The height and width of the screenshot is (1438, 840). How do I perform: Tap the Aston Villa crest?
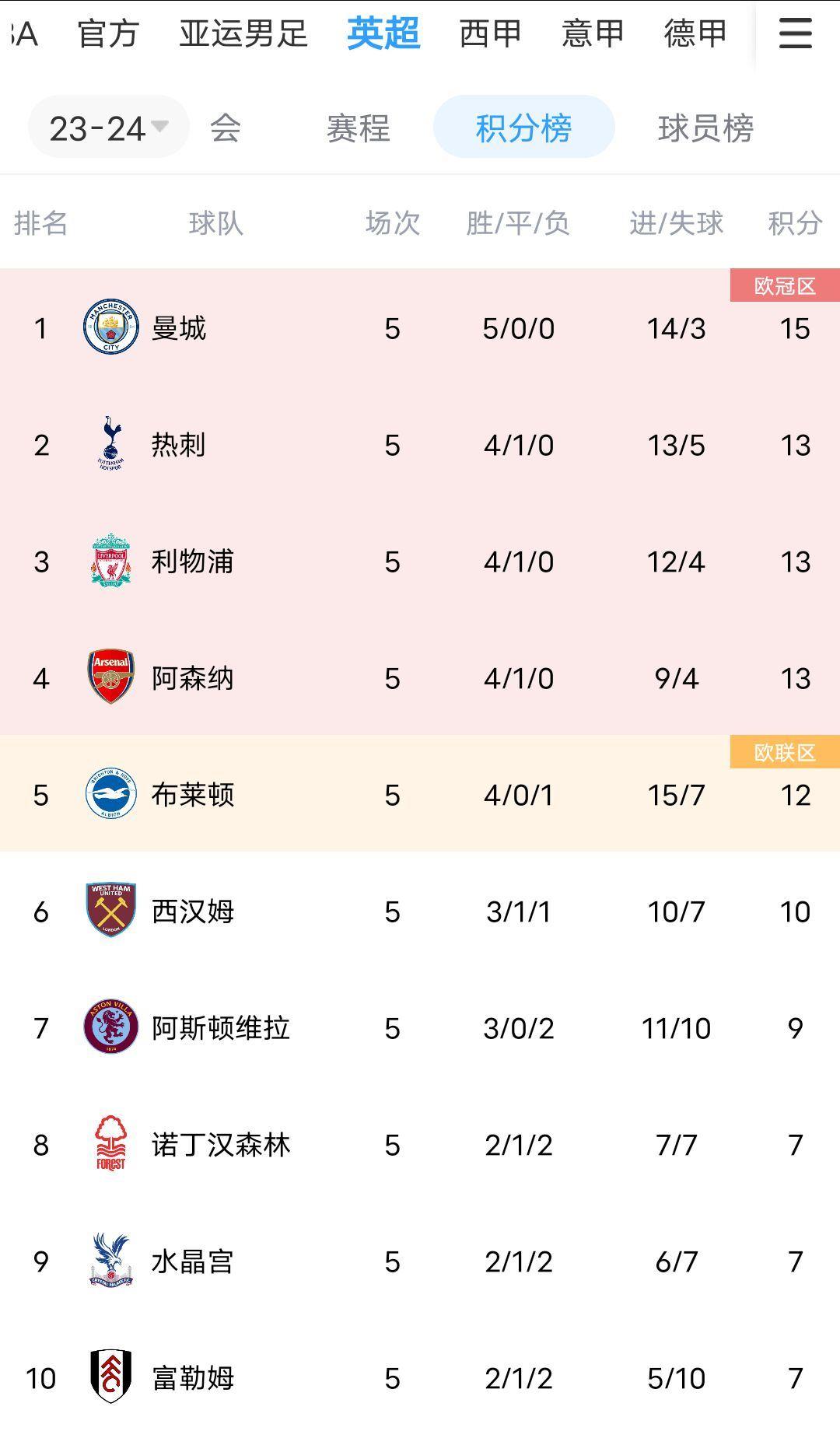tap(110, 1027)
